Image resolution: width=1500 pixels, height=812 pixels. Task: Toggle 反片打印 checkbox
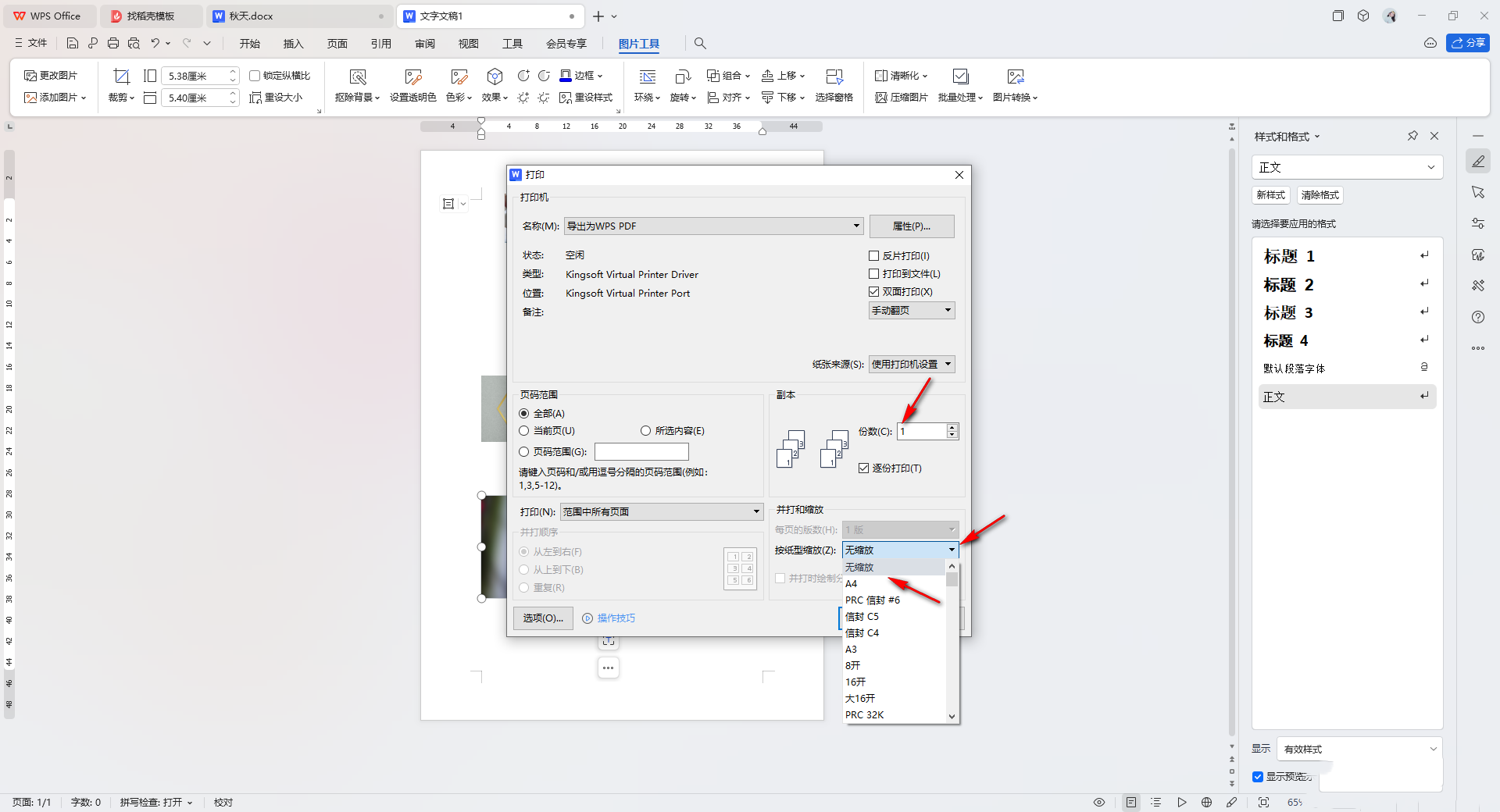[874, 256]
